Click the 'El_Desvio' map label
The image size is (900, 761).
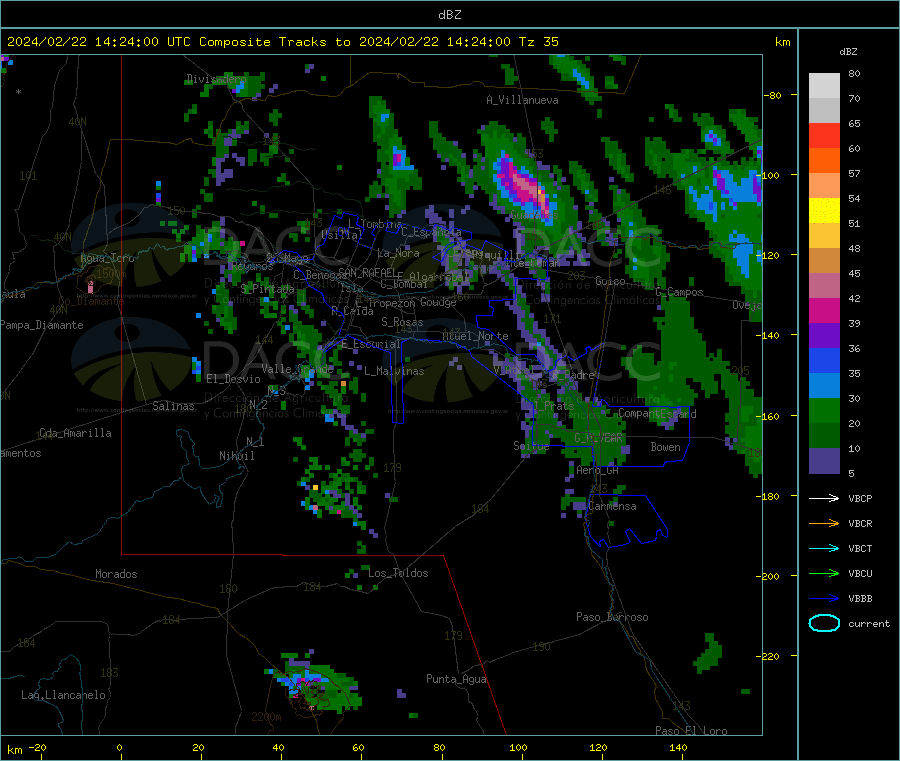click(x=234, y=379)
